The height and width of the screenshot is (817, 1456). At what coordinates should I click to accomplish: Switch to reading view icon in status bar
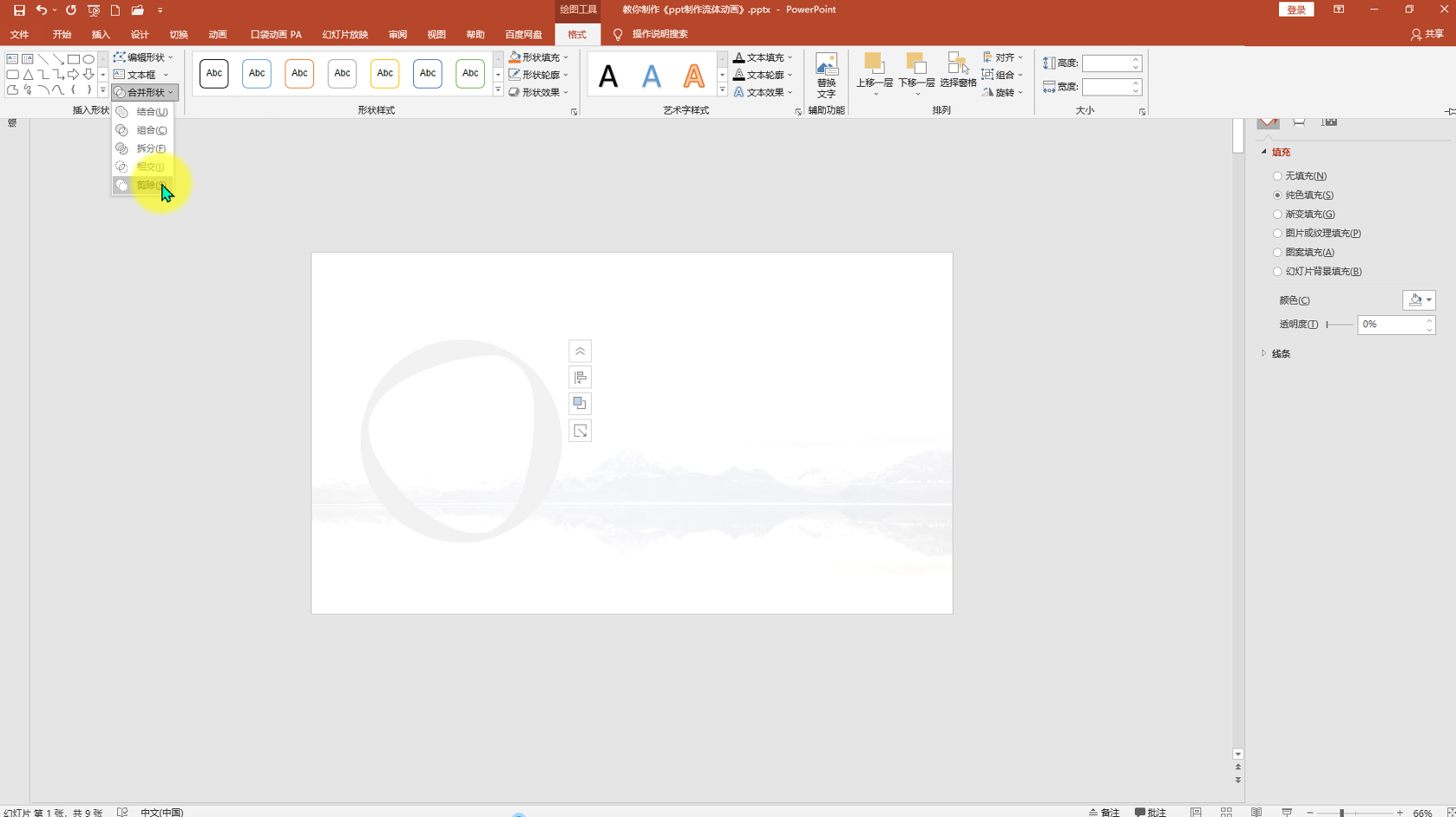point(1256,812)
